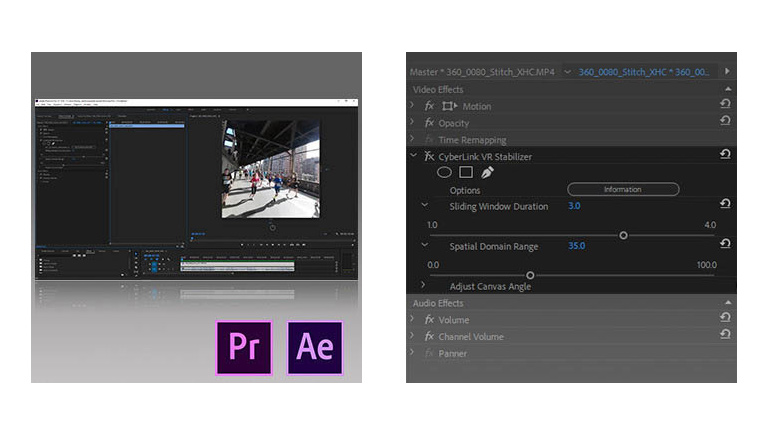Disable the CyberLink VR Stabilizer fx toggle
Viewport: 770px width, 435px height.
pyautogui.click(x=429, y=156)
